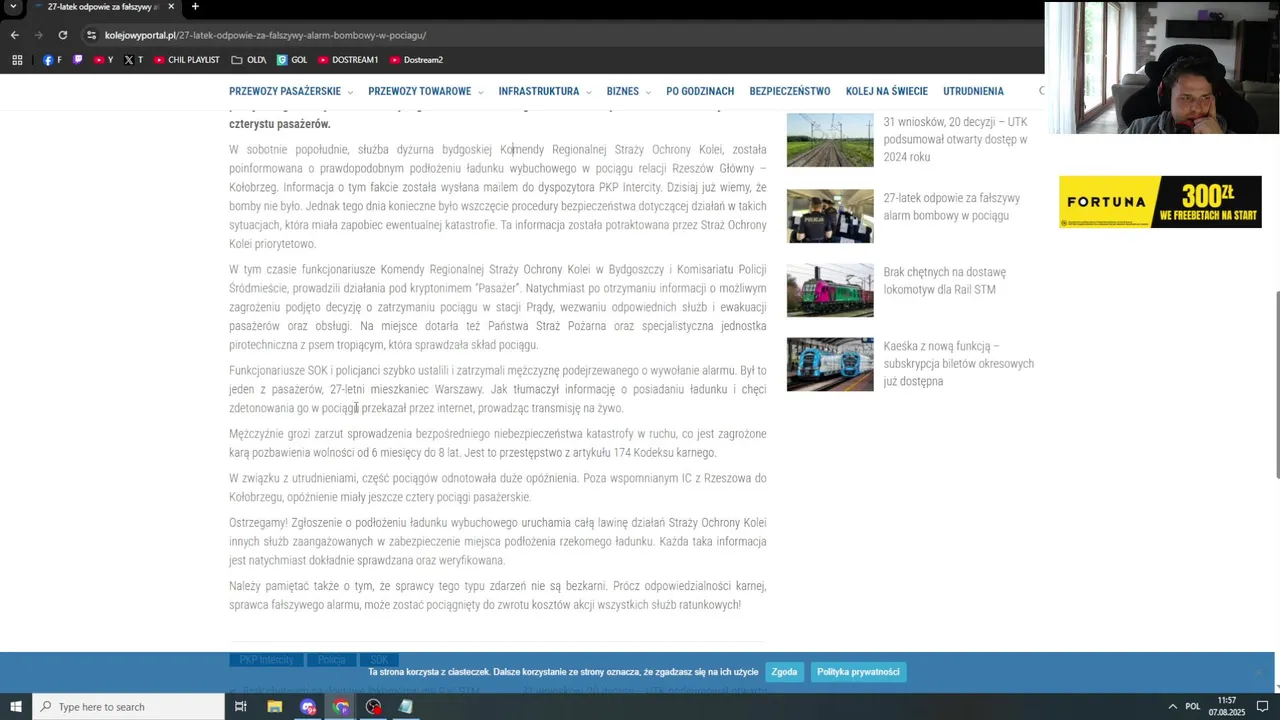
Task: Open the clock showing 11:57
Action: [x=1226, y=707]
